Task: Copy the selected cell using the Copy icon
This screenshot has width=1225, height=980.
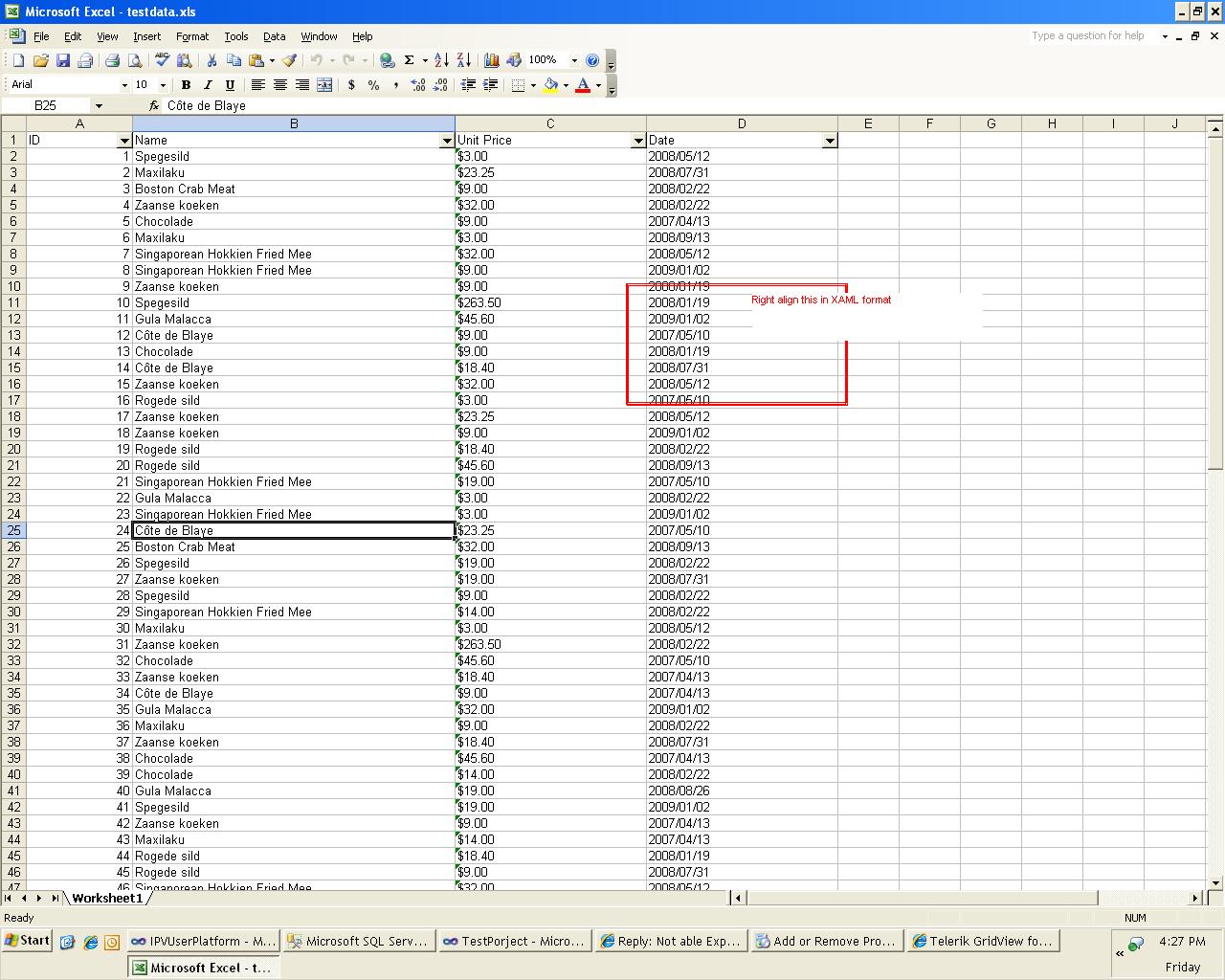Action: tap(234, 60)
